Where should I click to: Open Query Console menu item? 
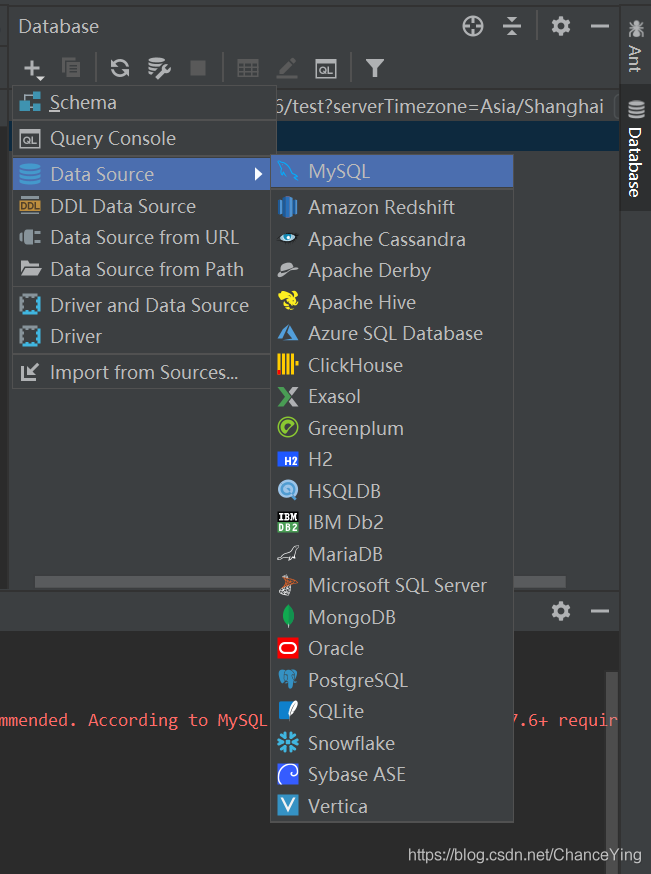pyautogui.click(x=112, y=139)
